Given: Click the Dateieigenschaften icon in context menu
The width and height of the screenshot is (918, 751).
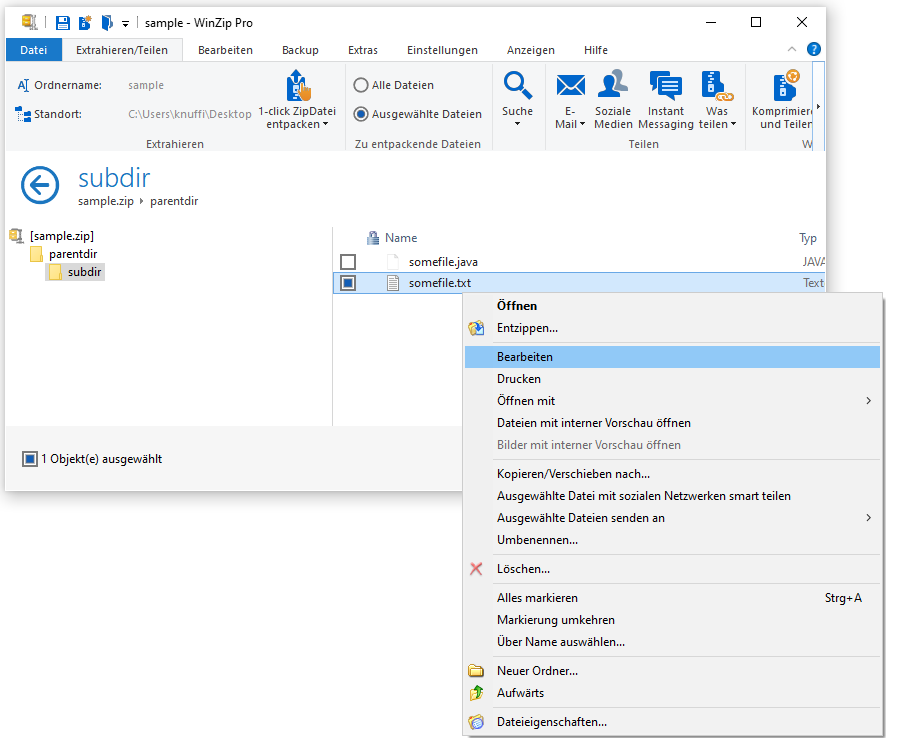Looking at the screenshot, I should tap(477, 722).
